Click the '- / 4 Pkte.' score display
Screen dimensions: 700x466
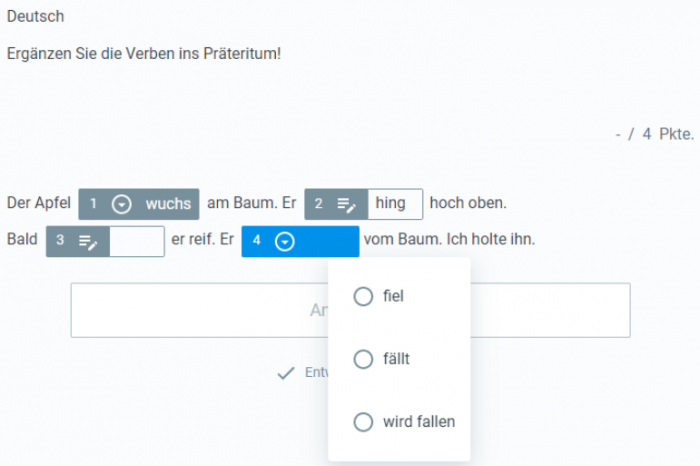(654, 134)
